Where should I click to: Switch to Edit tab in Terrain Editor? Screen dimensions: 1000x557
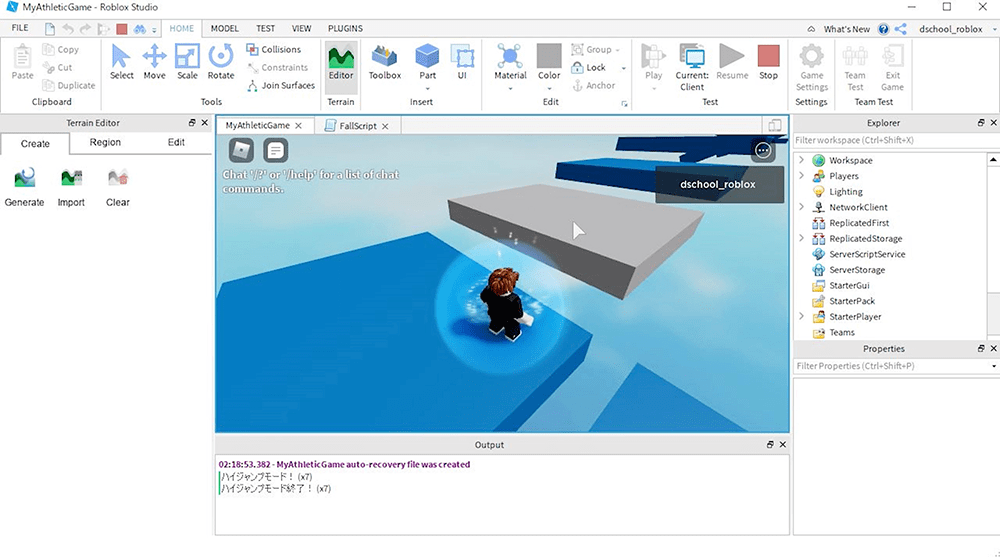tap(176, 142)
